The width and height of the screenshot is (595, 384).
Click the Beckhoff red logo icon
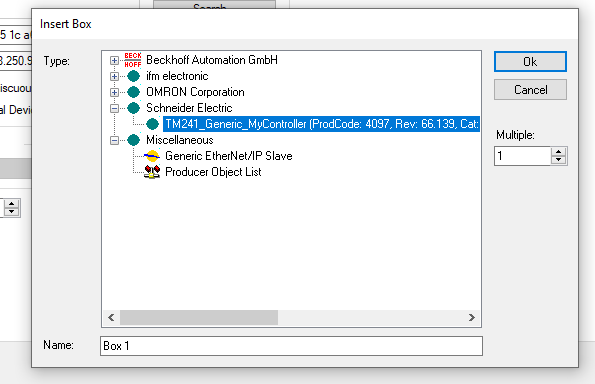[133, 60]
